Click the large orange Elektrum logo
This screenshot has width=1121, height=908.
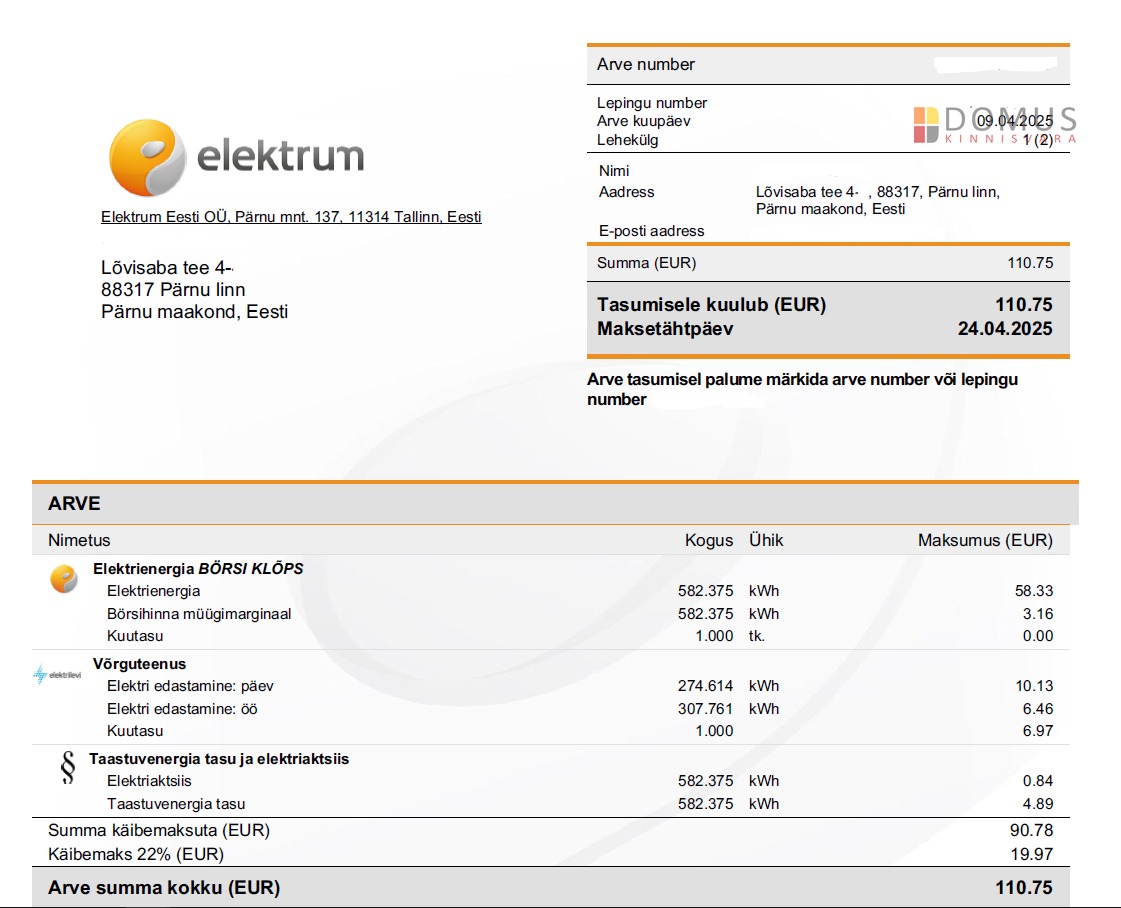147,158
